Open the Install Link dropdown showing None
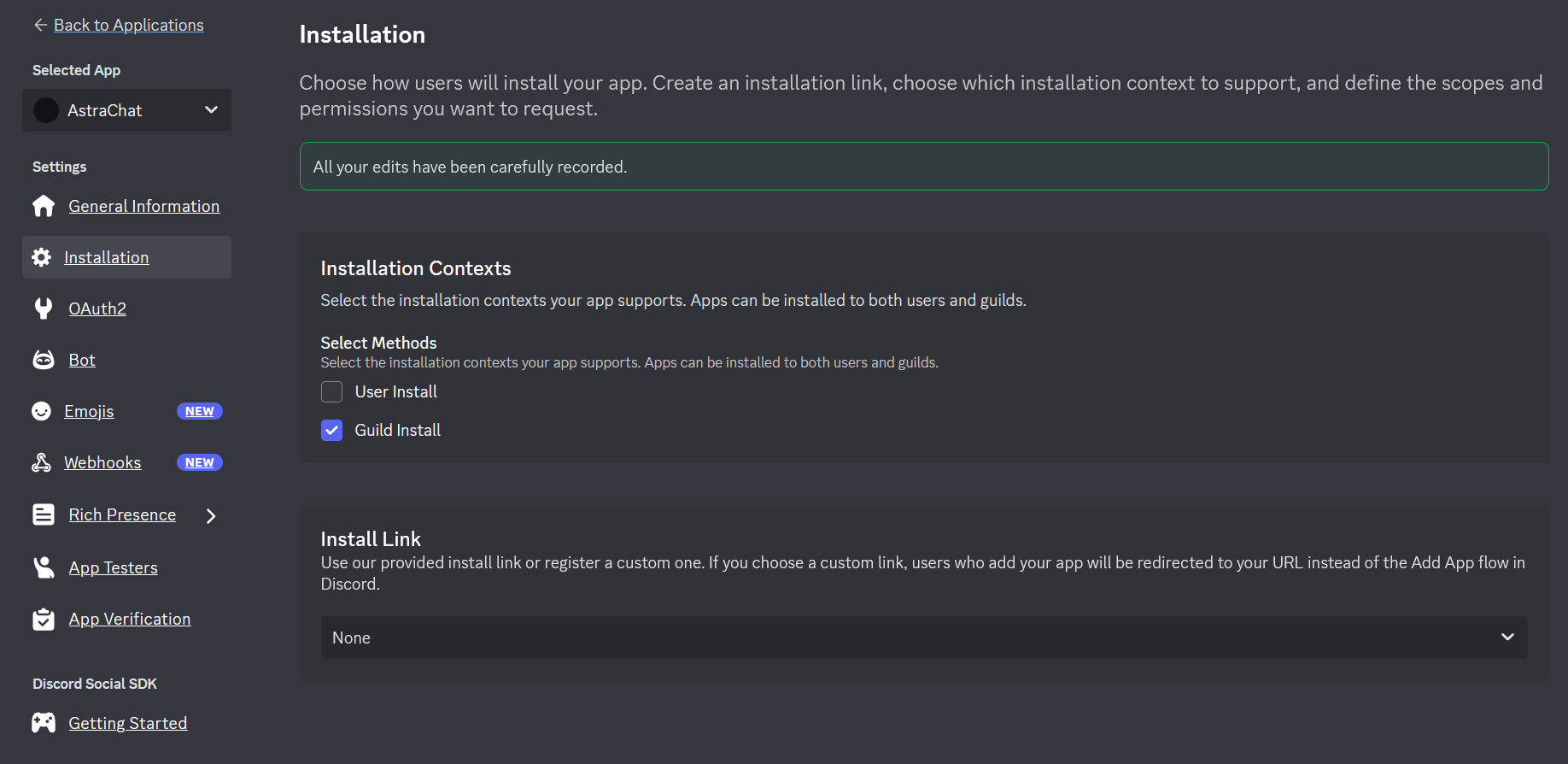Image resolution: width=1568 pixels, height=764 pixels. click(923, 638)
